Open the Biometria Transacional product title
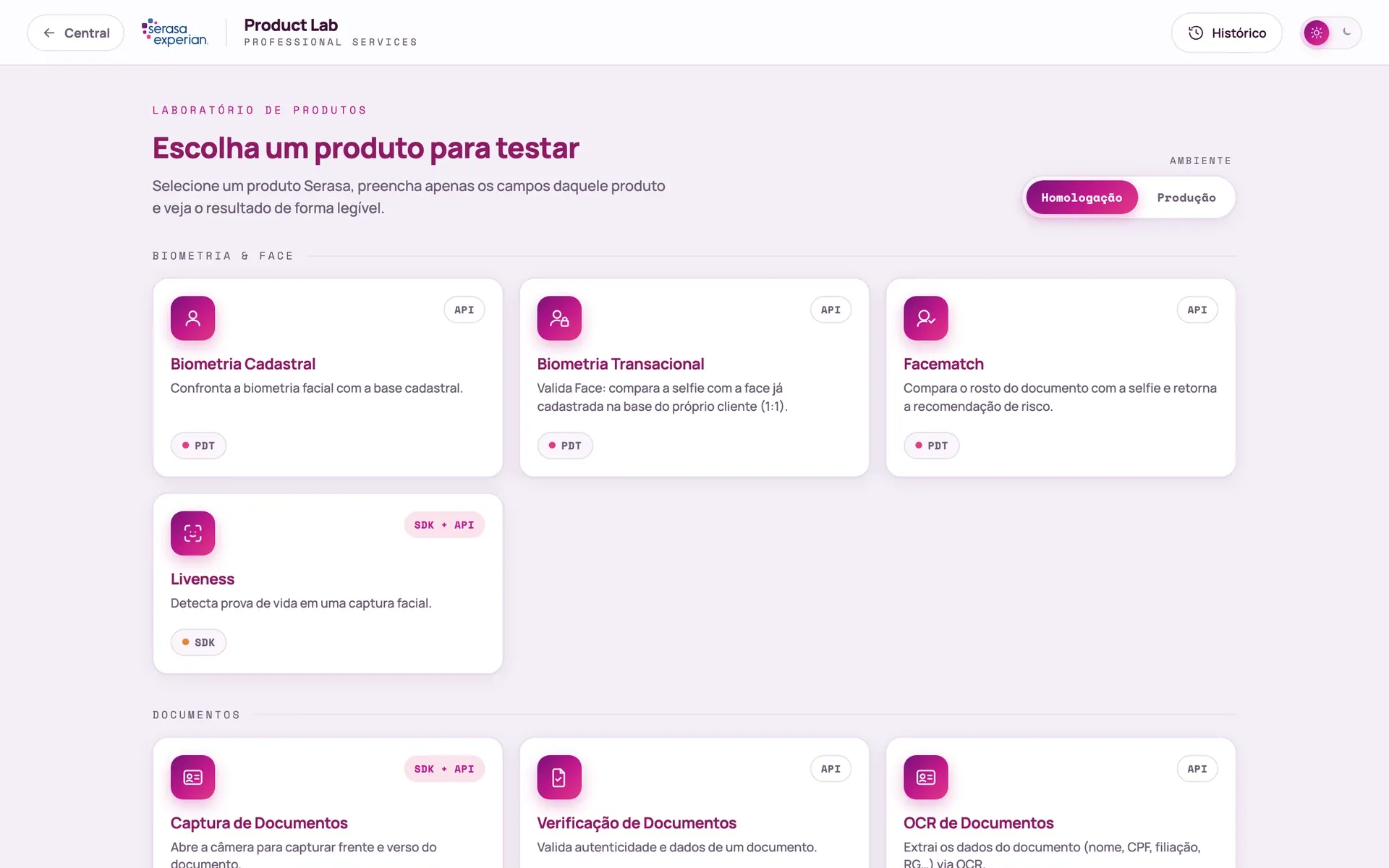The height and width of the screenshot is (868, 1389). [621, 364]
